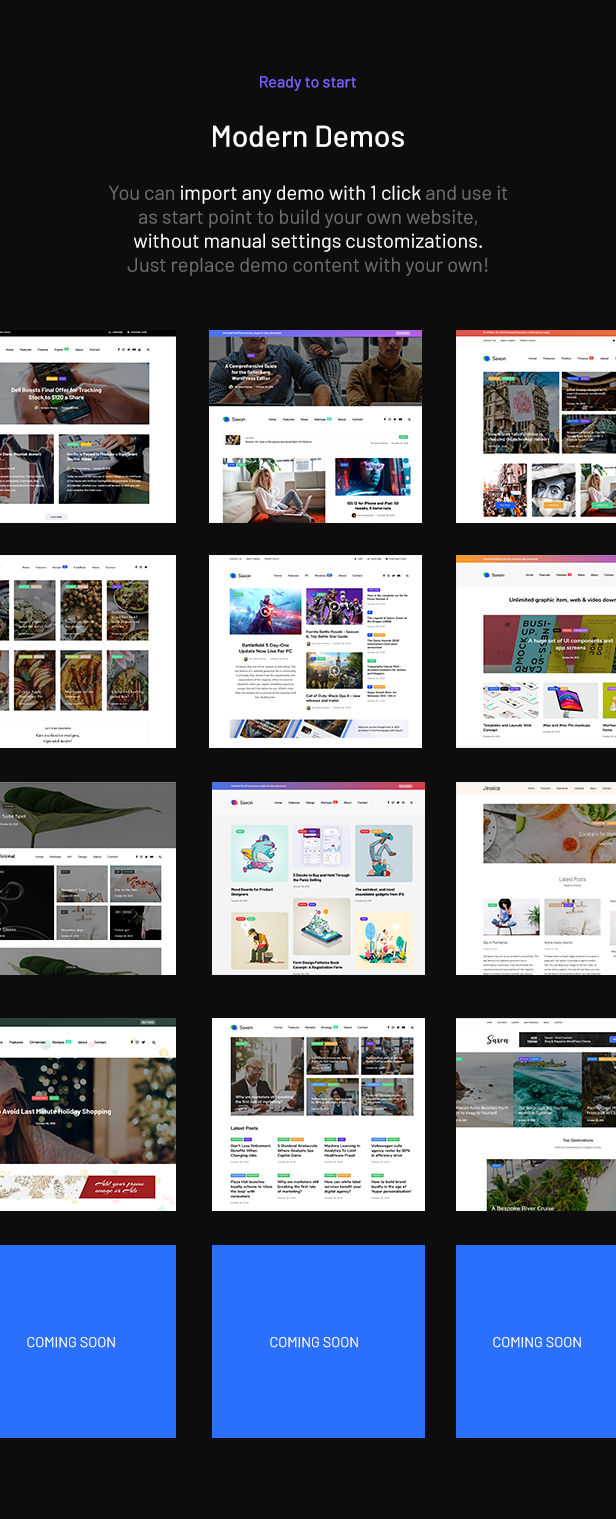
Task: Click the middle COMING SOON tile
Action: 318,1341
